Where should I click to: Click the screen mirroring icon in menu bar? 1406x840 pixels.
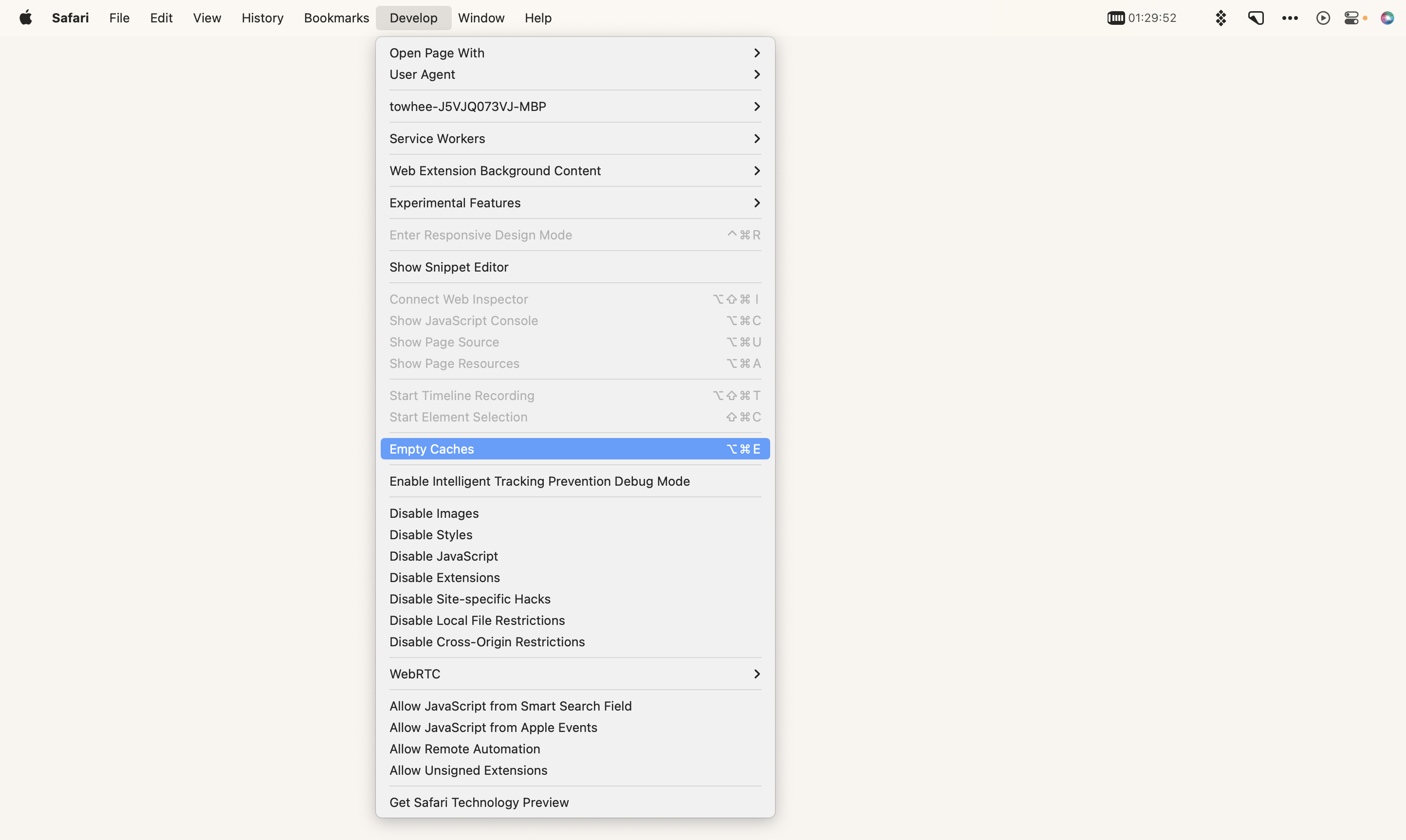coord(1256,18)
